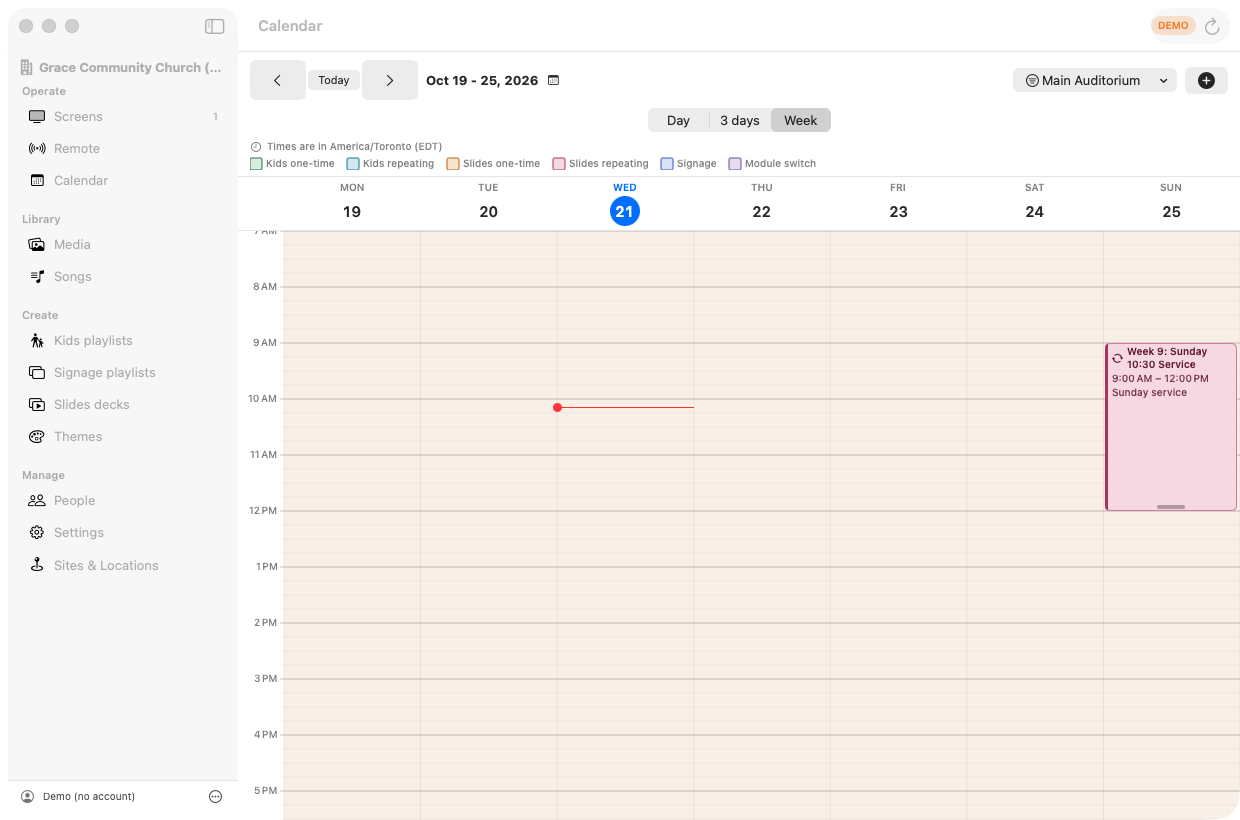Click the Grace Community Church organization name

(130, 67)
